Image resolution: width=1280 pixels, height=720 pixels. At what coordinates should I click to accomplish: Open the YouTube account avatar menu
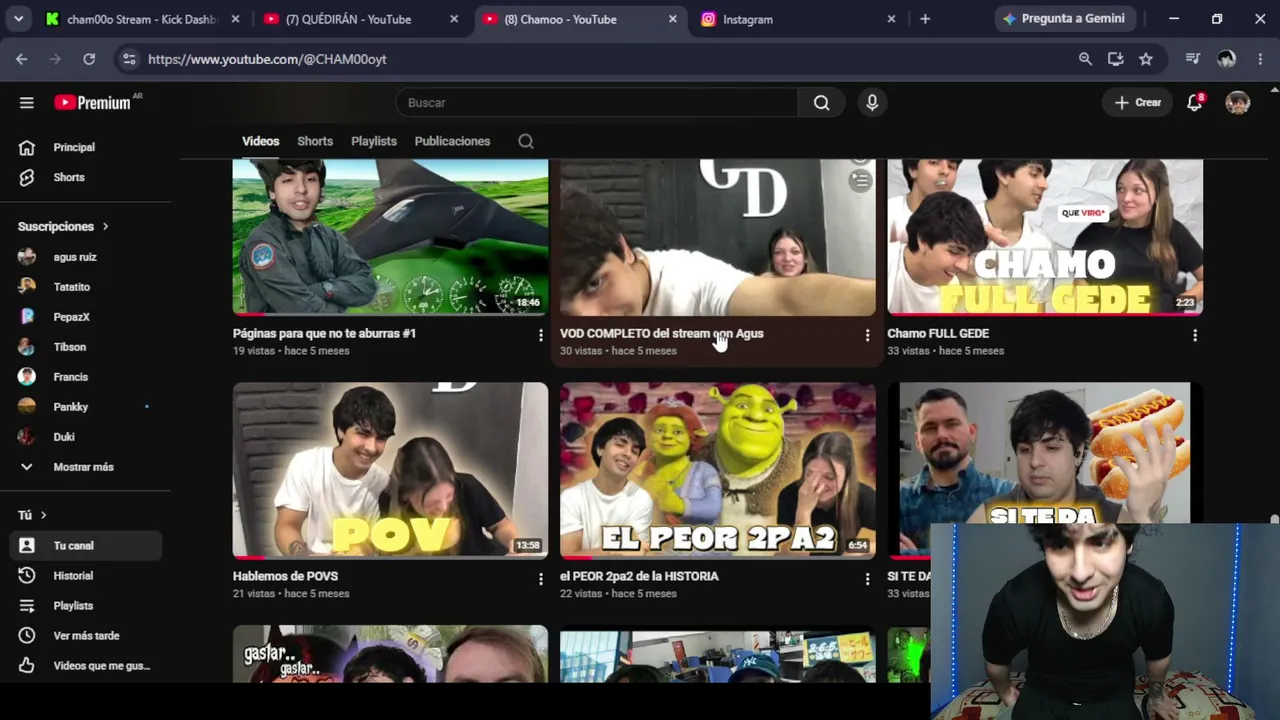click(x=1238, y=102)
